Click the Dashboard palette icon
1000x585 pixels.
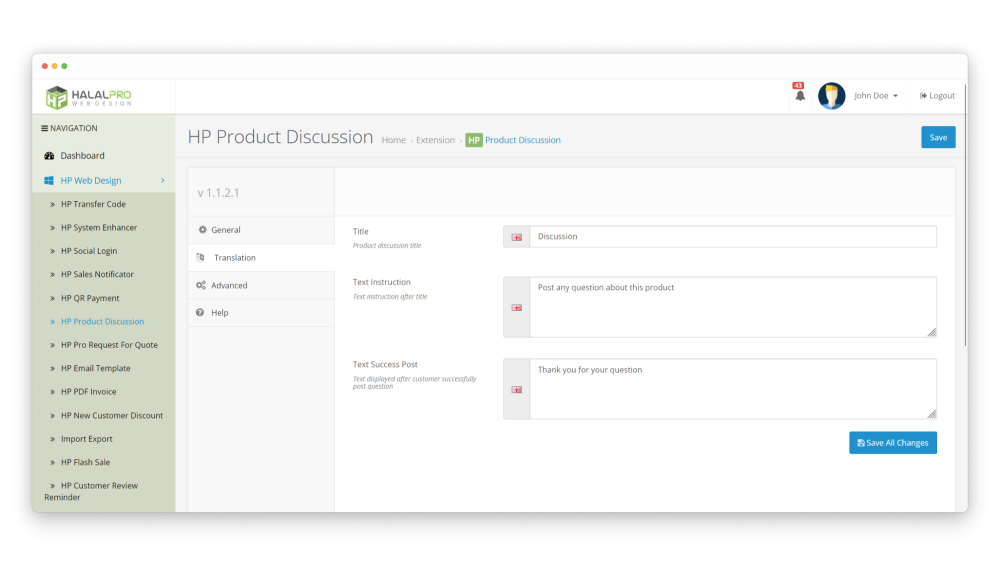point(49,156)
